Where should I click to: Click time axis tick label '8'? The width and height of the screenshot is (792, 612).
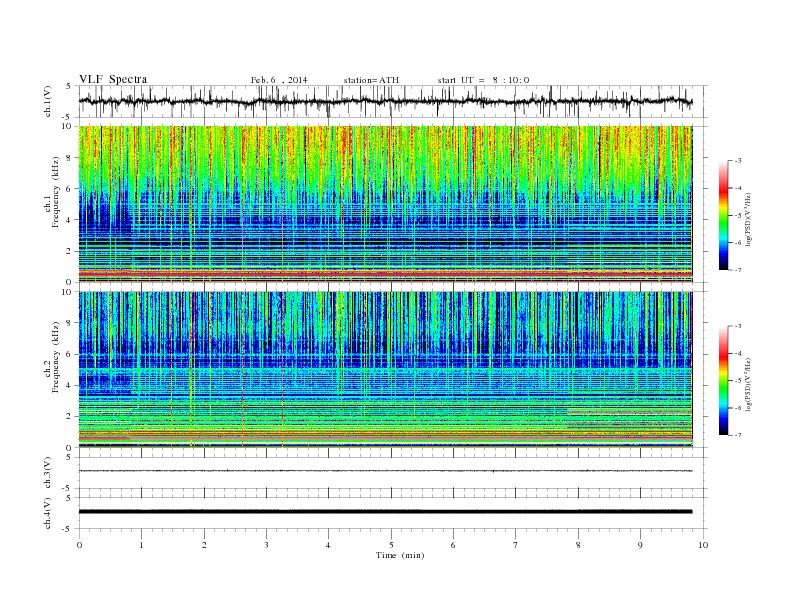tap(578, 545)
